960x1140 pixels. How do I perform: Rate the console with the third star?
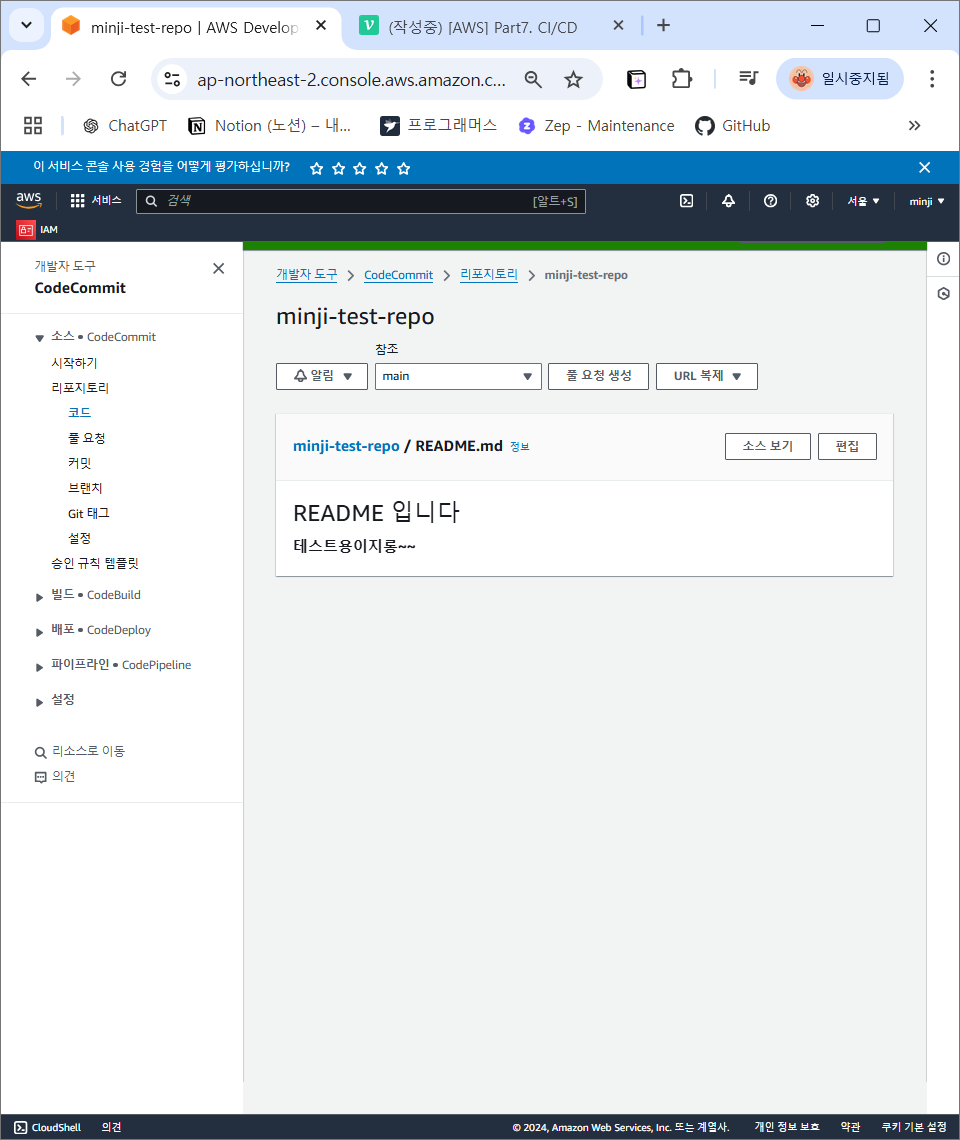tap(360, 169)
